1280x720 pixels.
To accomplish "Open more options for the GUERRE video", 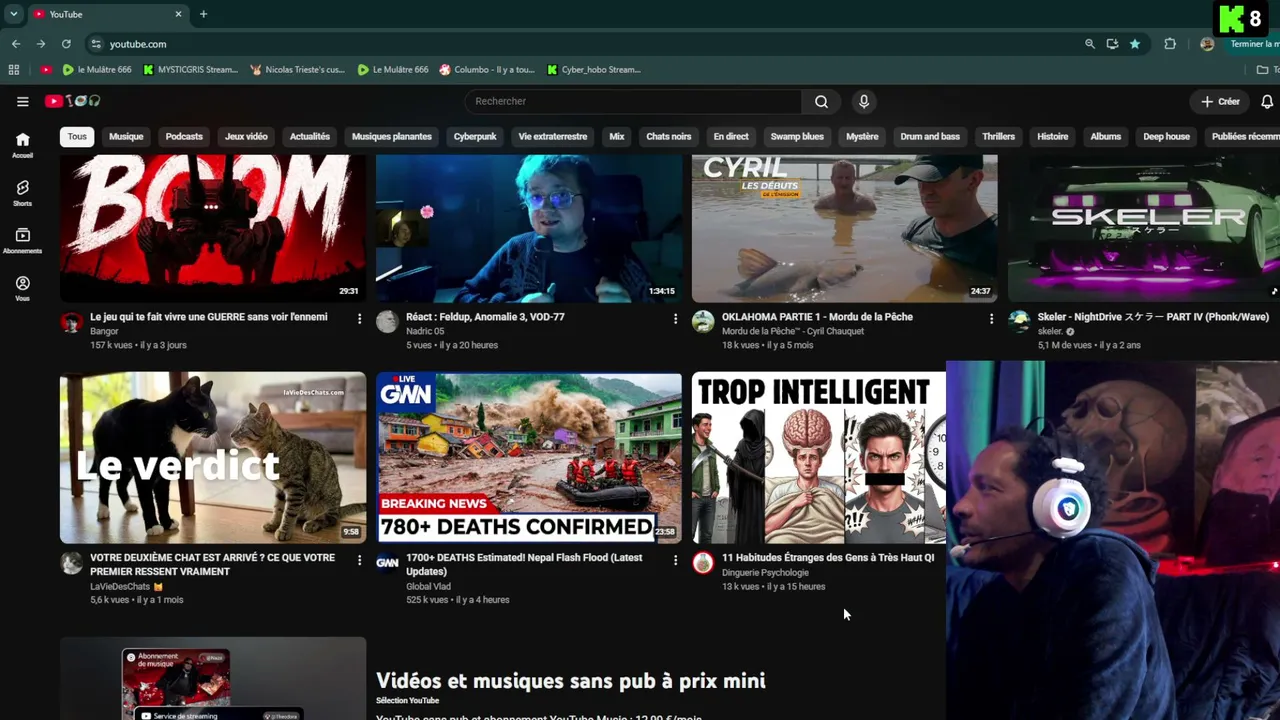I will click(x=359, y=319).
